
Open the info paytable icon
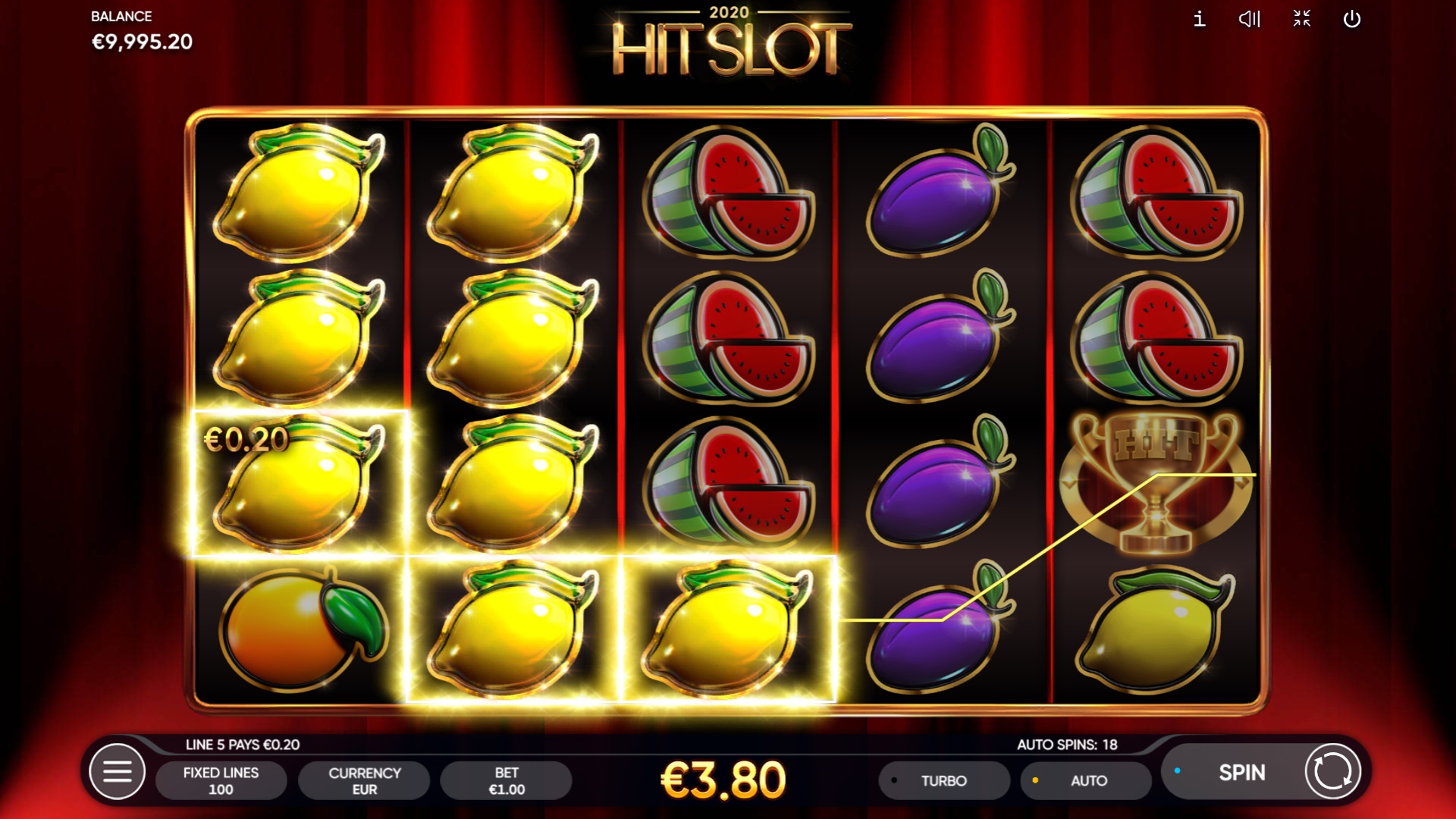coord(1199,19)
